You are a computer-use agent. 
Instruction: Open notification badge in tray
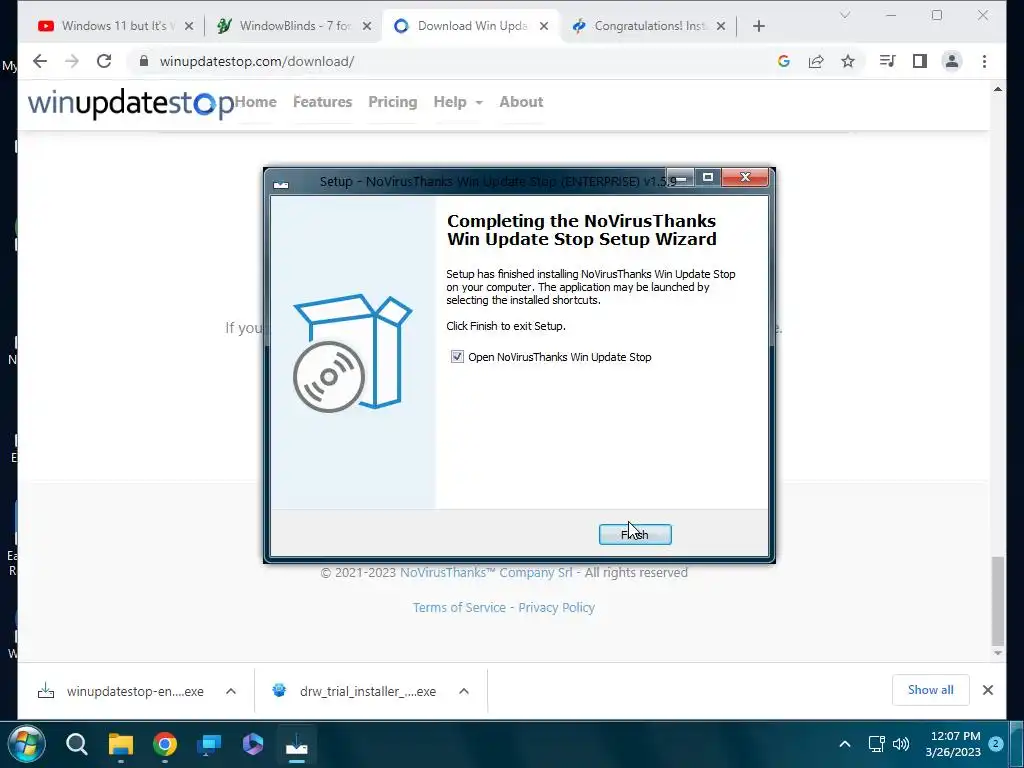996,744
